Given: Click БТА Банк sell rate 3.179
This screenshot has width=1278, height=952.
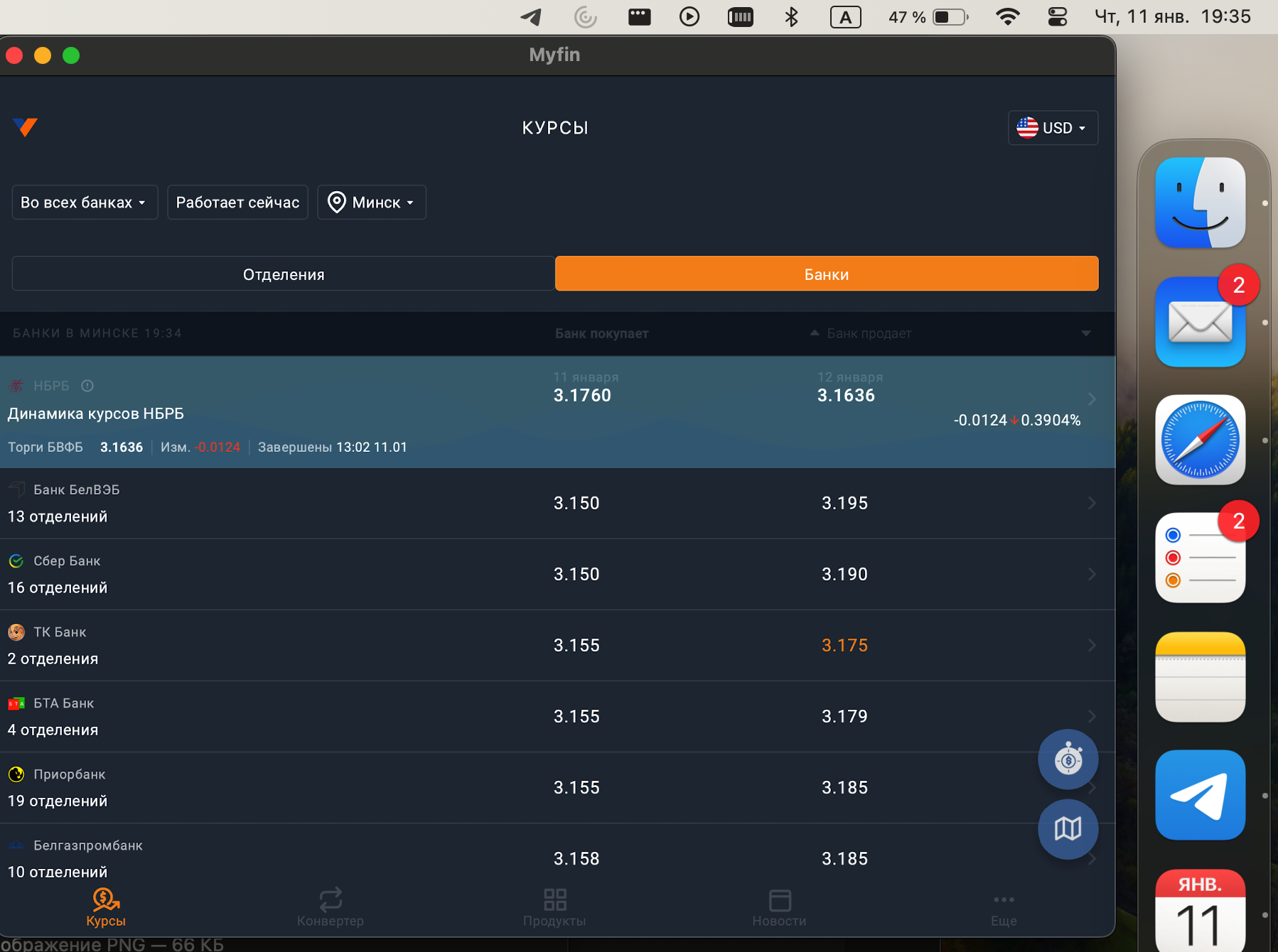Looking at the screenshot, I should 844,716.
